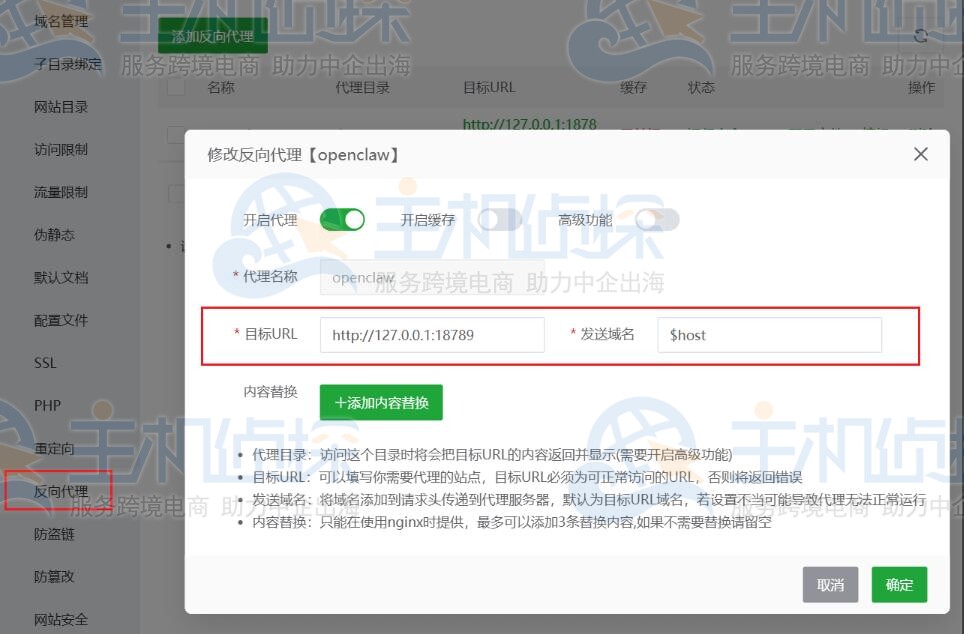The image size is (964, 634).
Task: Click the 添加反向代理 button
Action: (212, 34)
